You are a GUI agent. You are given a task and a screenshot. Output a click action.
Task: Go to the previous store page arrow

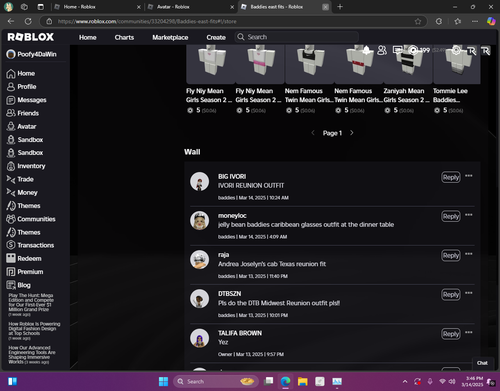[x=313, y=133]
